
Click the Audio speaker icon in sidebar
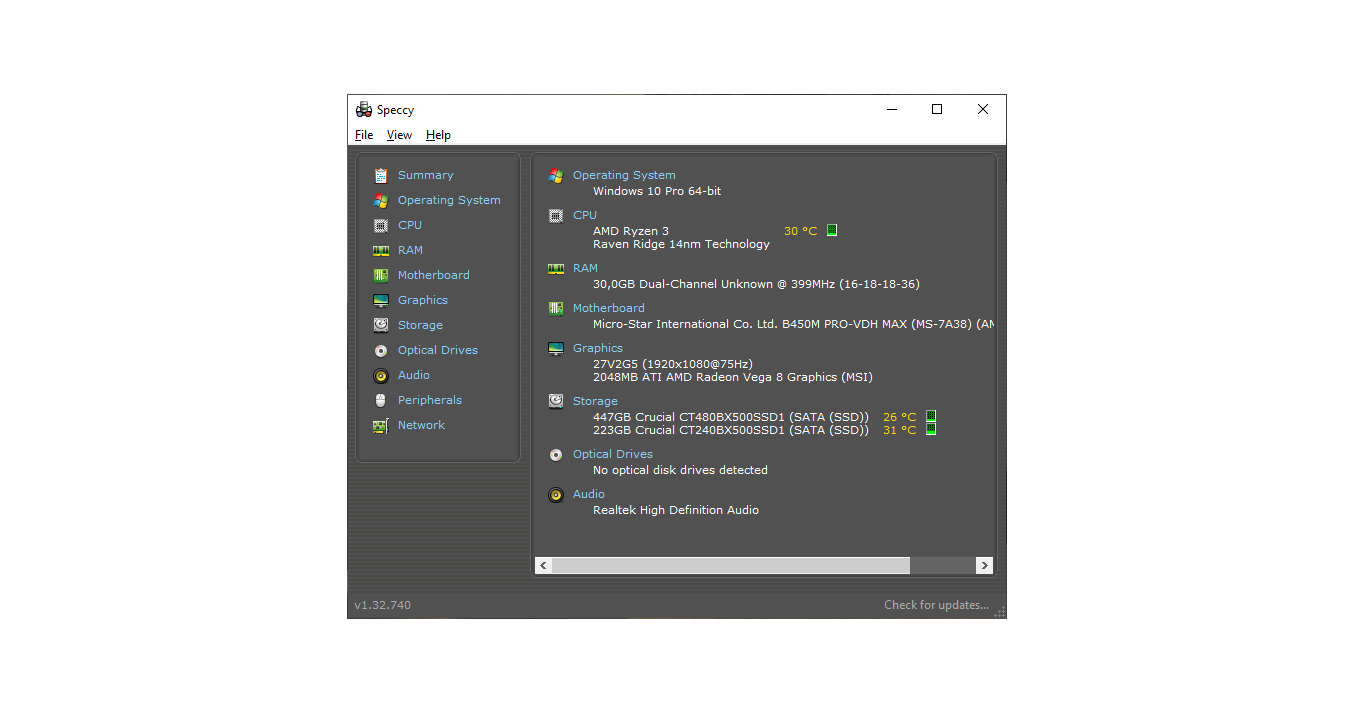[x=380, y=375]
